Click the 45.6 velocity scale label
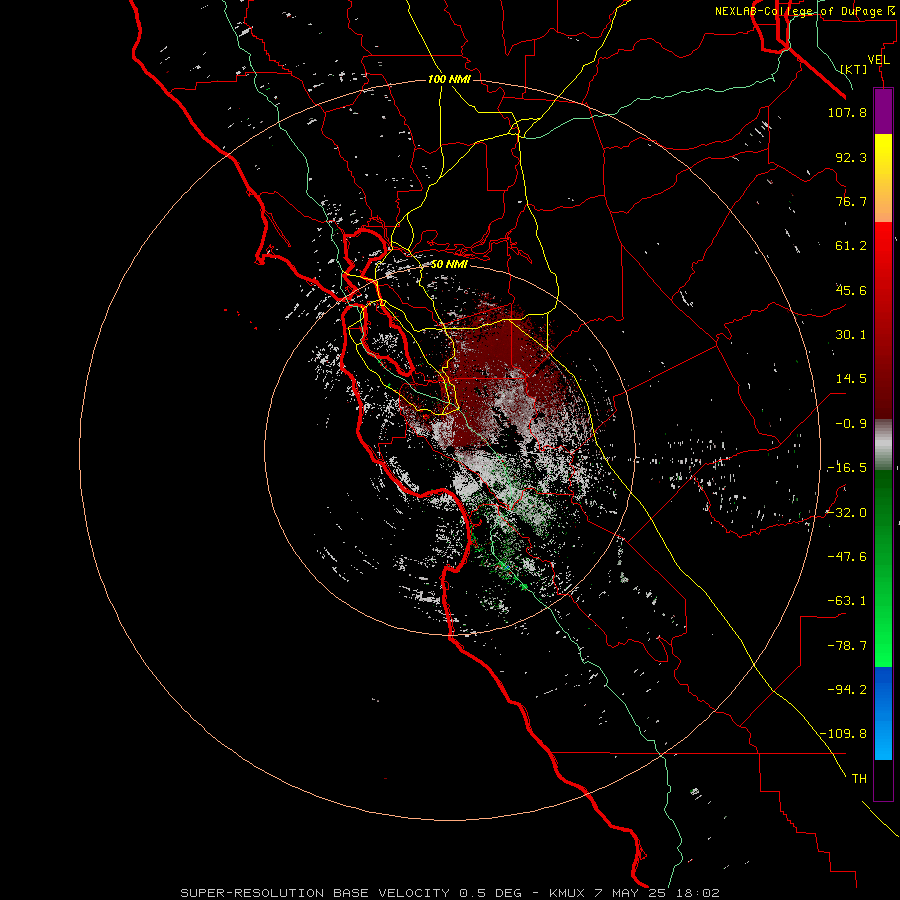Image resolution: width=900 pixels, height=900 pixels. coord(851,290)
